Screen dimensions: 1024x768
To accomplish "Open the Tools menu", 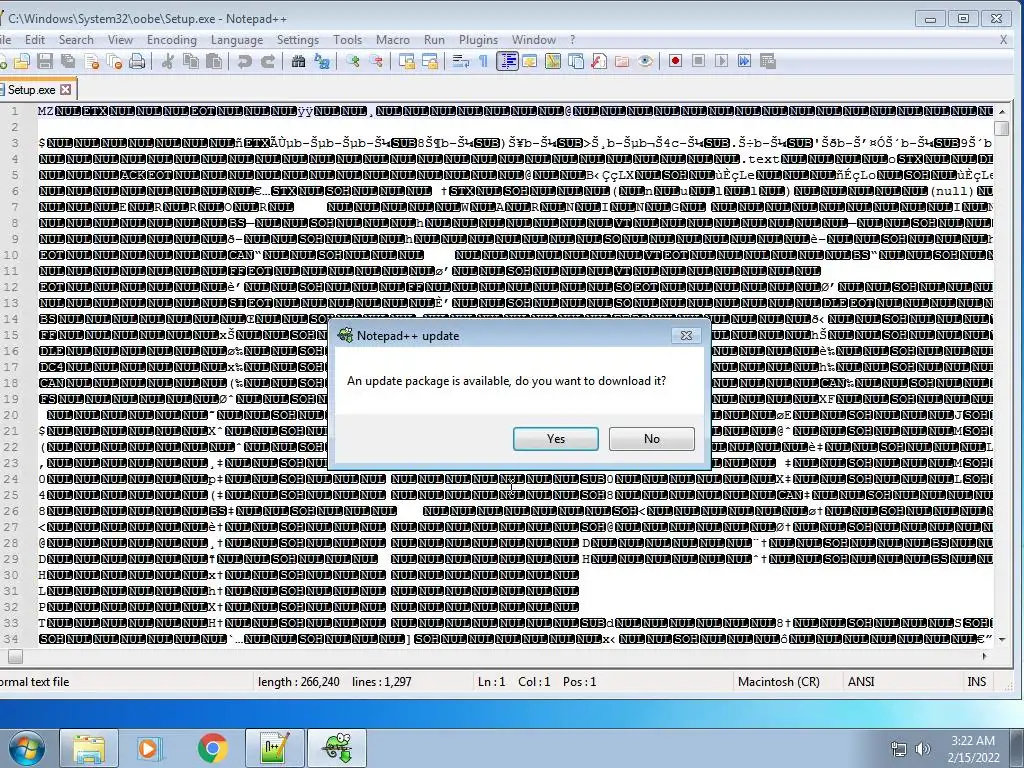I will click(347, 40).
